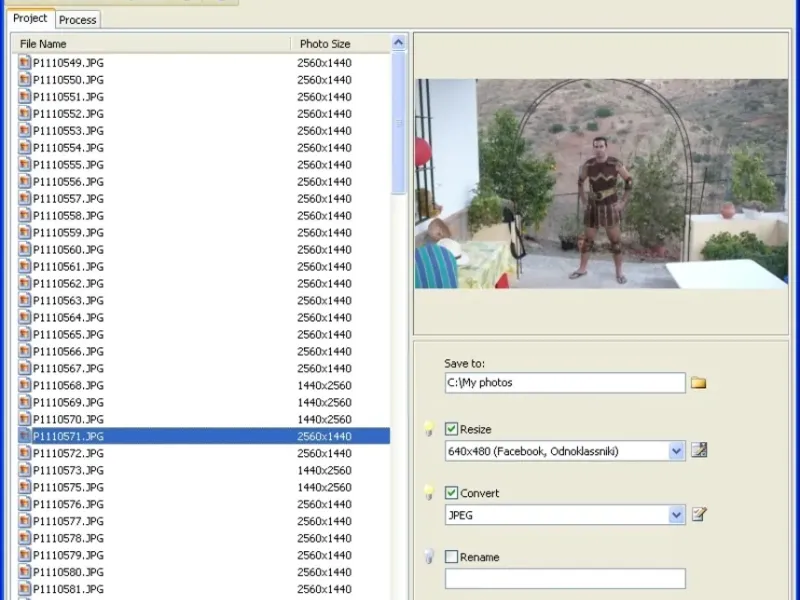Click the file list scroll up arrow
Screen dimensions: 800x600
coord(399,43)
